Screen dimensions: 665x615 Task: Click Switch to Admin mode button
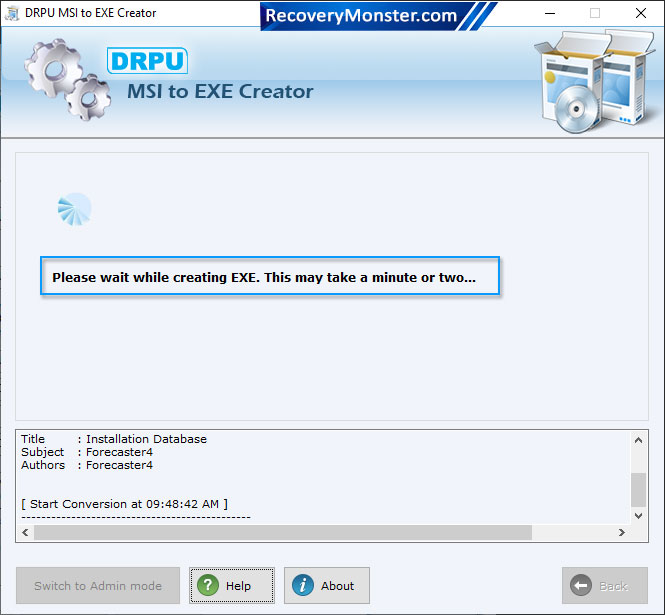[x=98, y=585]
